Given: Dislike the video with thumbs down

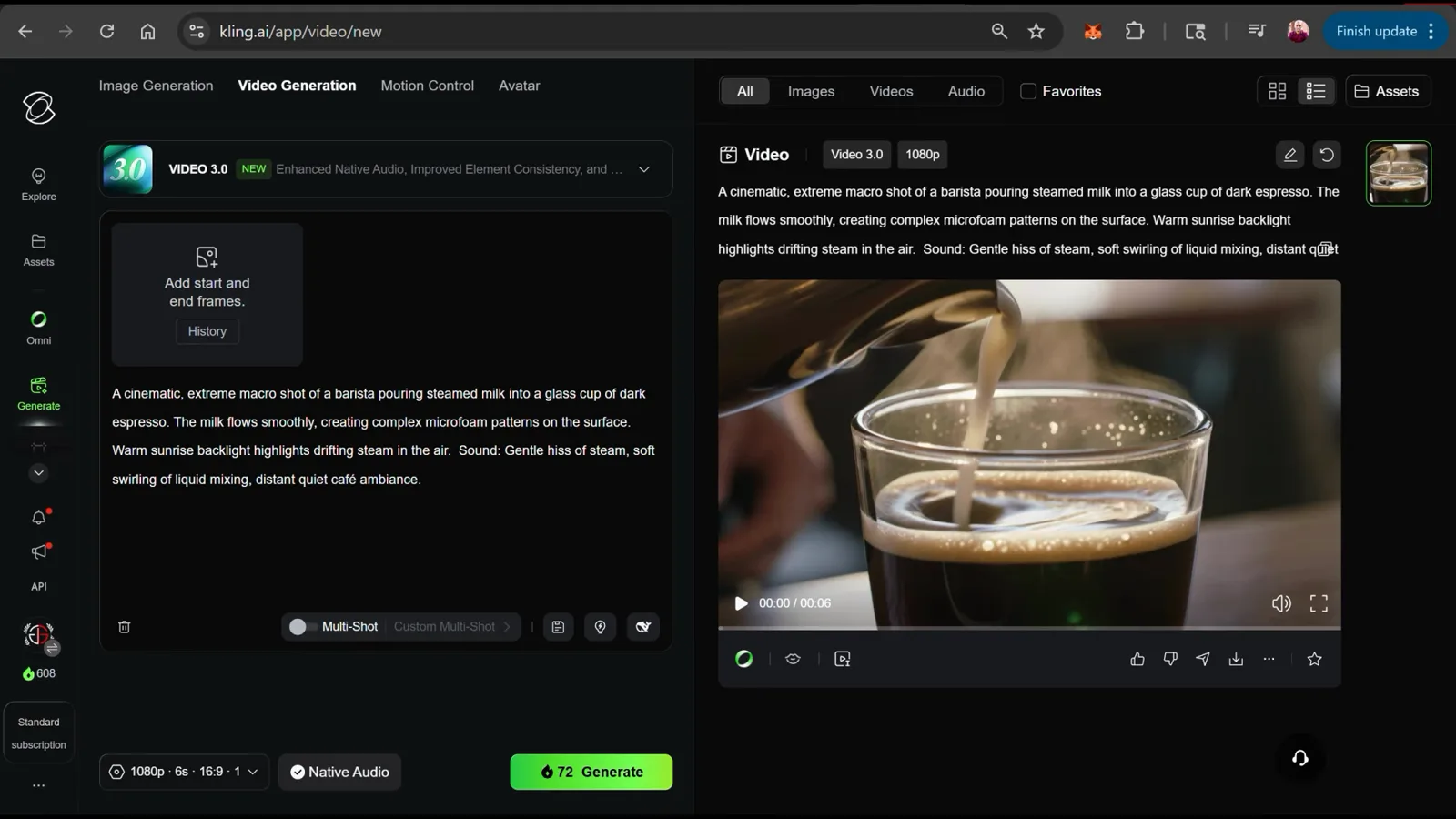Looking at the screenshot, I should [1170, 659].
